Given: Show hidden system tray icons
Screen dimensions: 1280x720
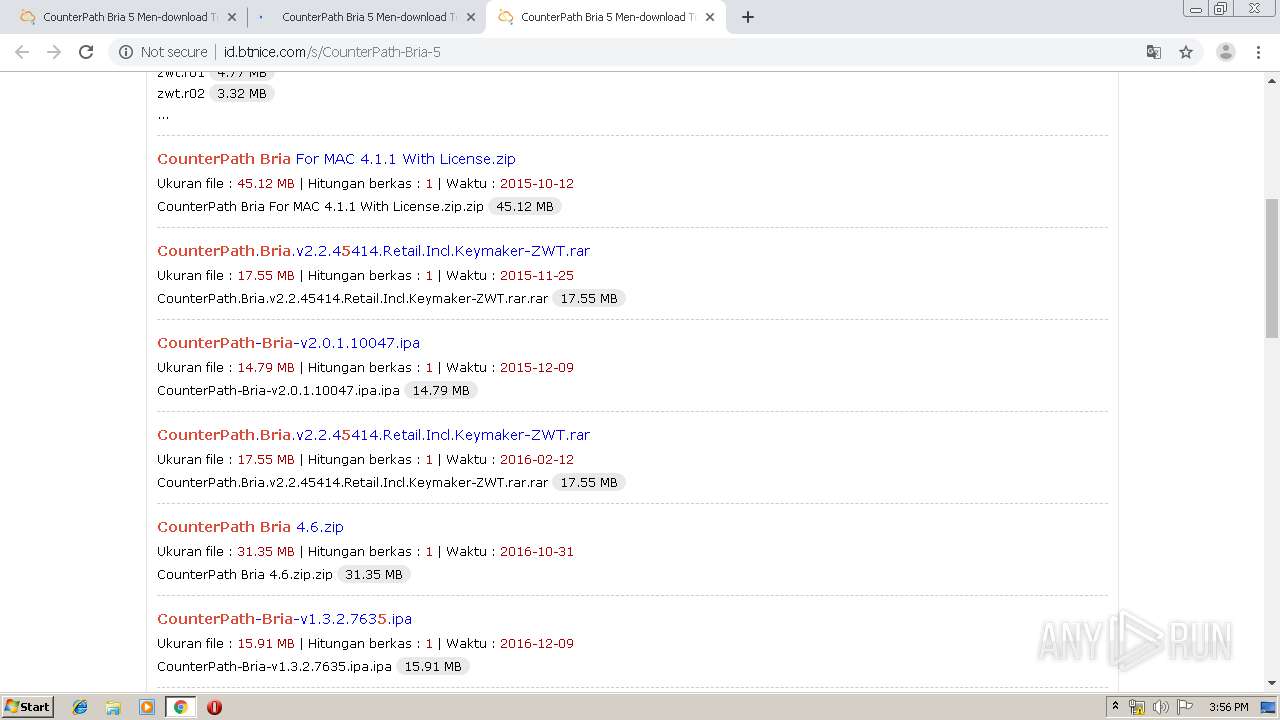Looking at the screenshot, I should (x=1115, y=707).
